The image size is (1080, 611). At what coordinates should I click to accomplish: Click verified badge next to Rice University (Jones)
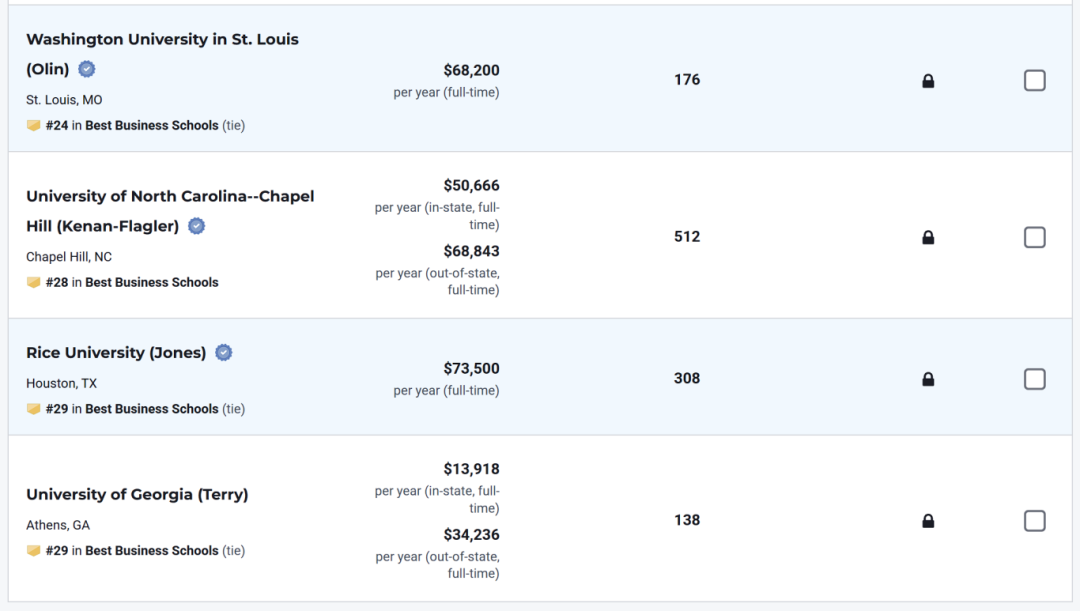coord(224,352)
